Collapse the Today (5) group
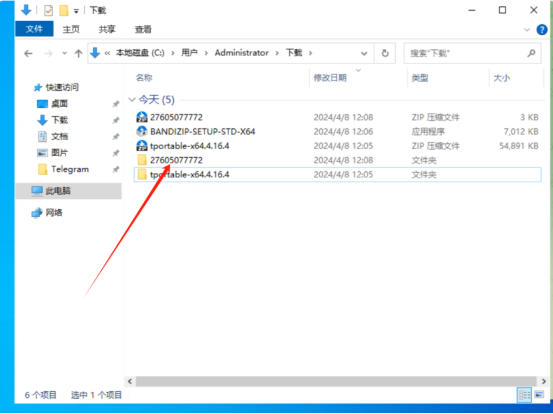The height and width of the screenshot is (414, 553). coord(132,100)
